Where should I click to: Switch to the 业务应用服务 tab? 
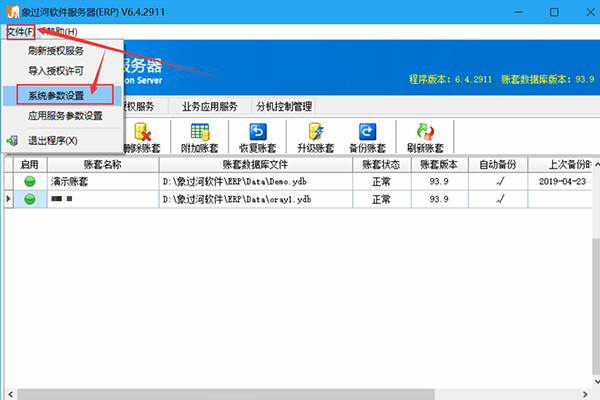point(209,106)
